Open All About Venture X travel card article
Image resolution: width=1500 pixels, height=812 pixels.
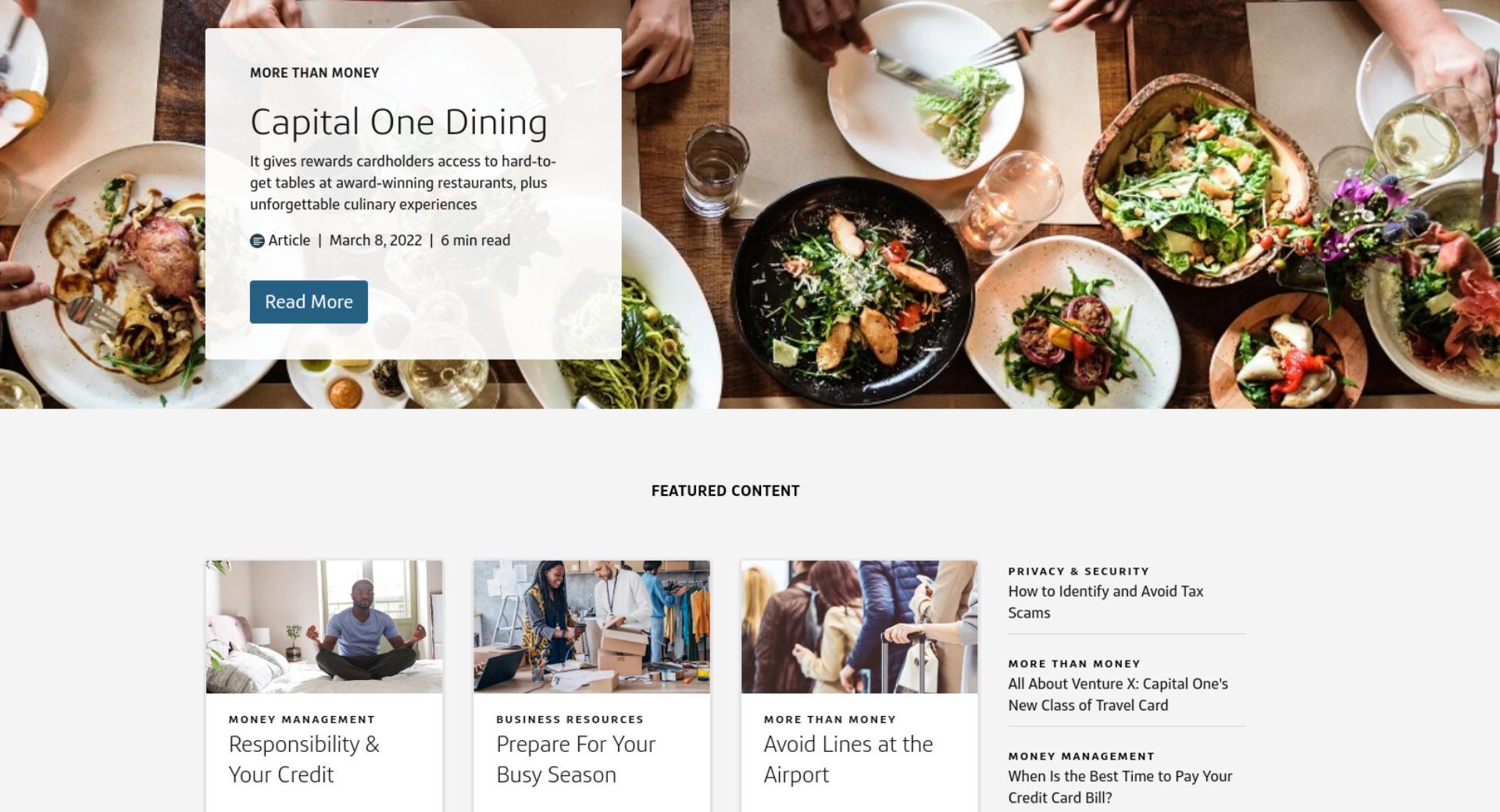coord(1118,694)
